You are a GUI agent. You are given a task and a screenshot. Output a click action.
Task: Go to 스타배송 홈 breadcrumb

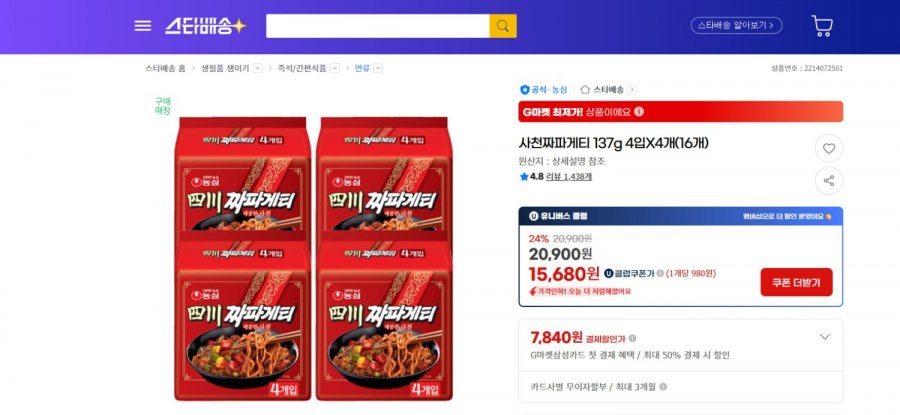coord(165,68)
